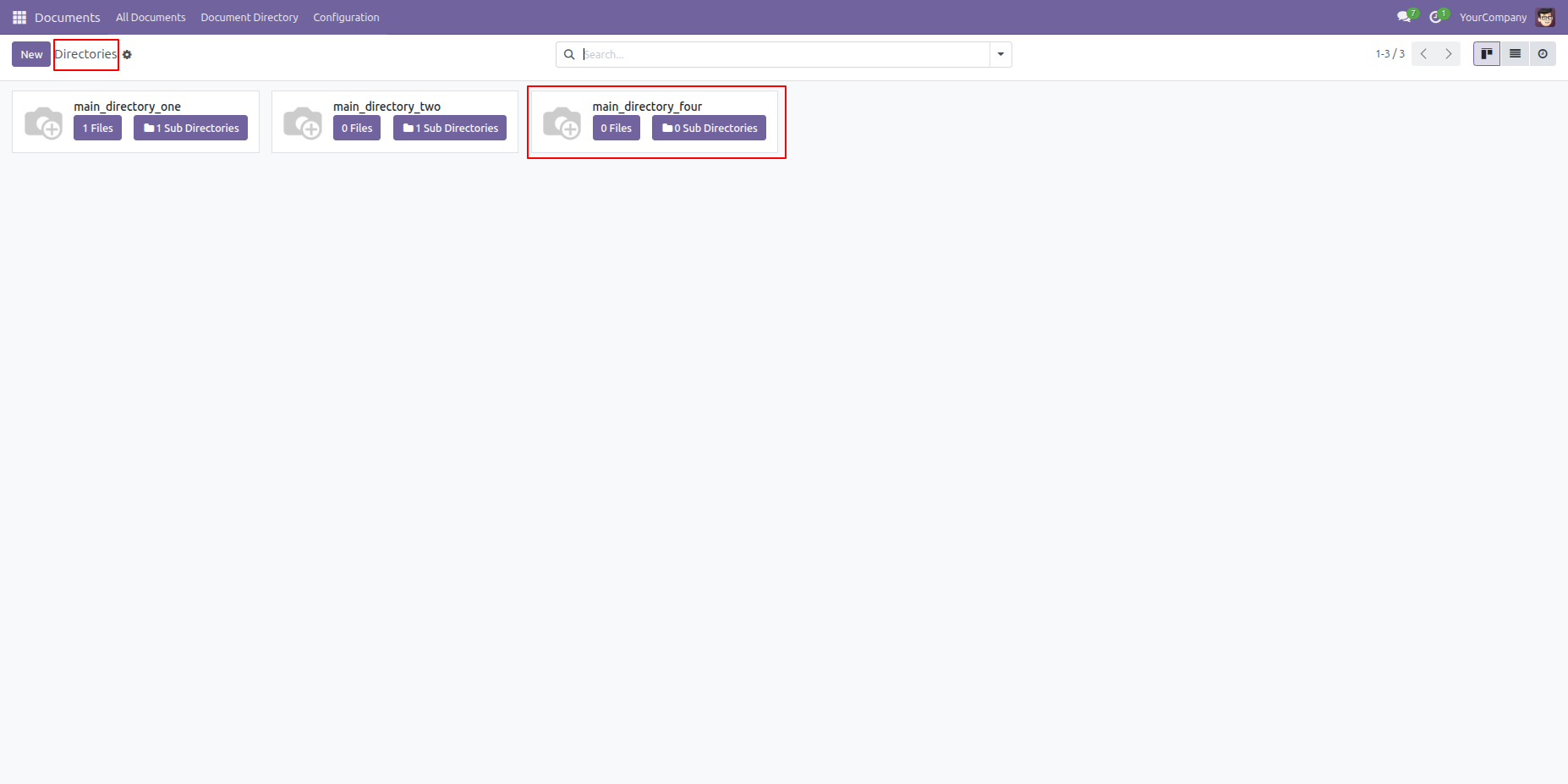Switch to activity view
1568x784 pixels.
tap(1543, 54)
